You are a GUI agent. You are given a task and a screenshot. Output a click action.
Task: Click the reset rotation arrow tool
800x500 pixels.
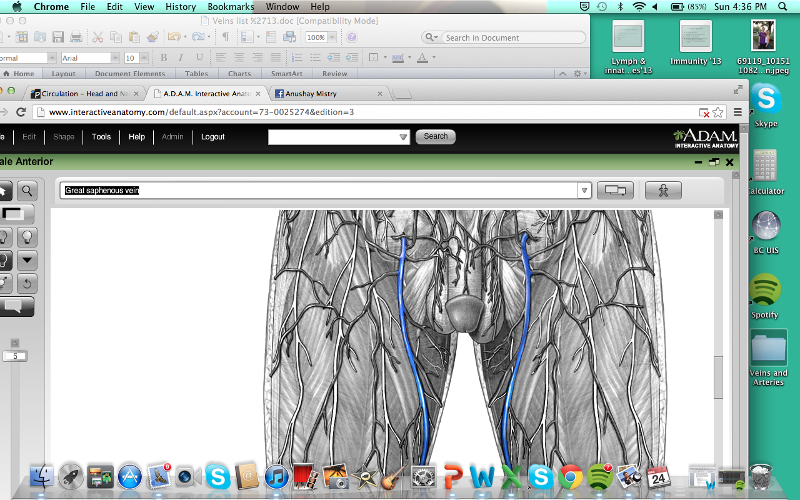coord(27,284)
